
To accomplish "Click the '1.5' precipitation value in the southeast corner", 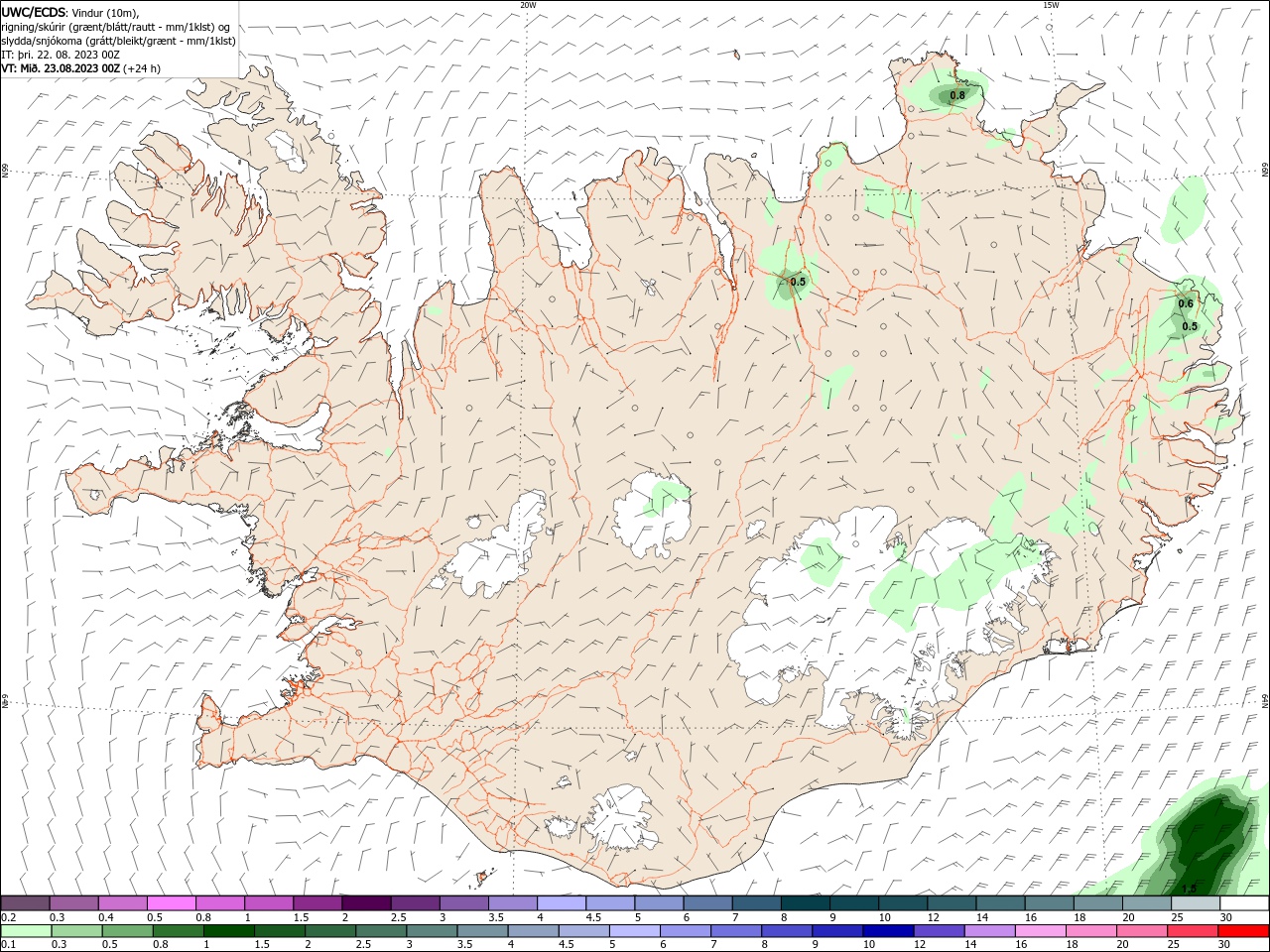I will tap(1190, 889).
